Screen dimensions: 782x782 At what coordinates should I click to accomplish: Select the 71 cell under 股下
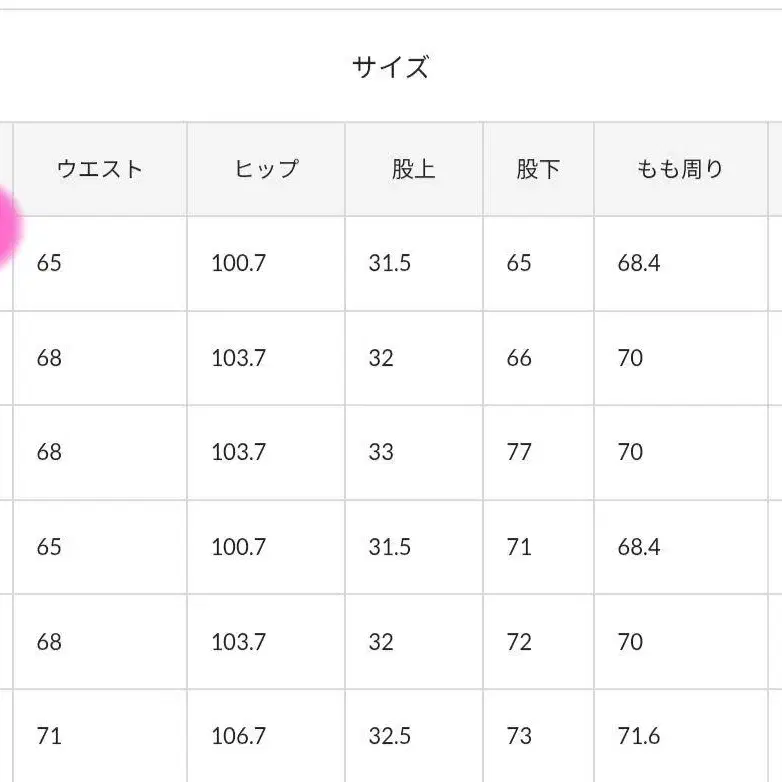tap(519, 547)
